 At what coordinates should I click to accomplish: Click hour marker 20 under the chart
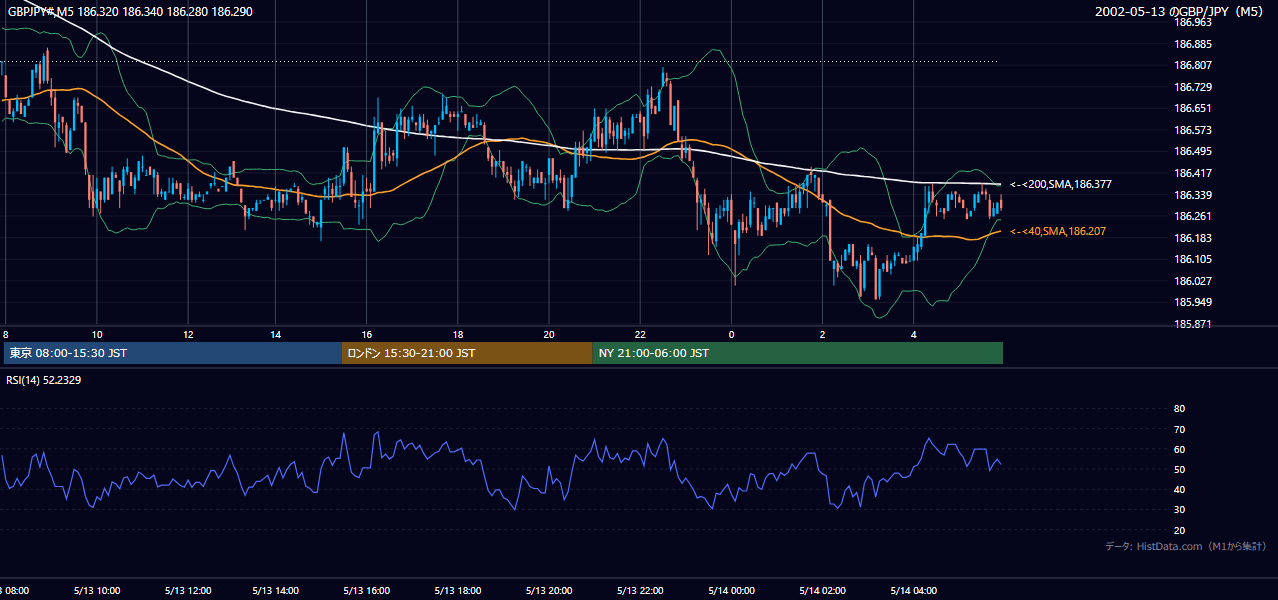pyautogui.click(x=549, y=334)
